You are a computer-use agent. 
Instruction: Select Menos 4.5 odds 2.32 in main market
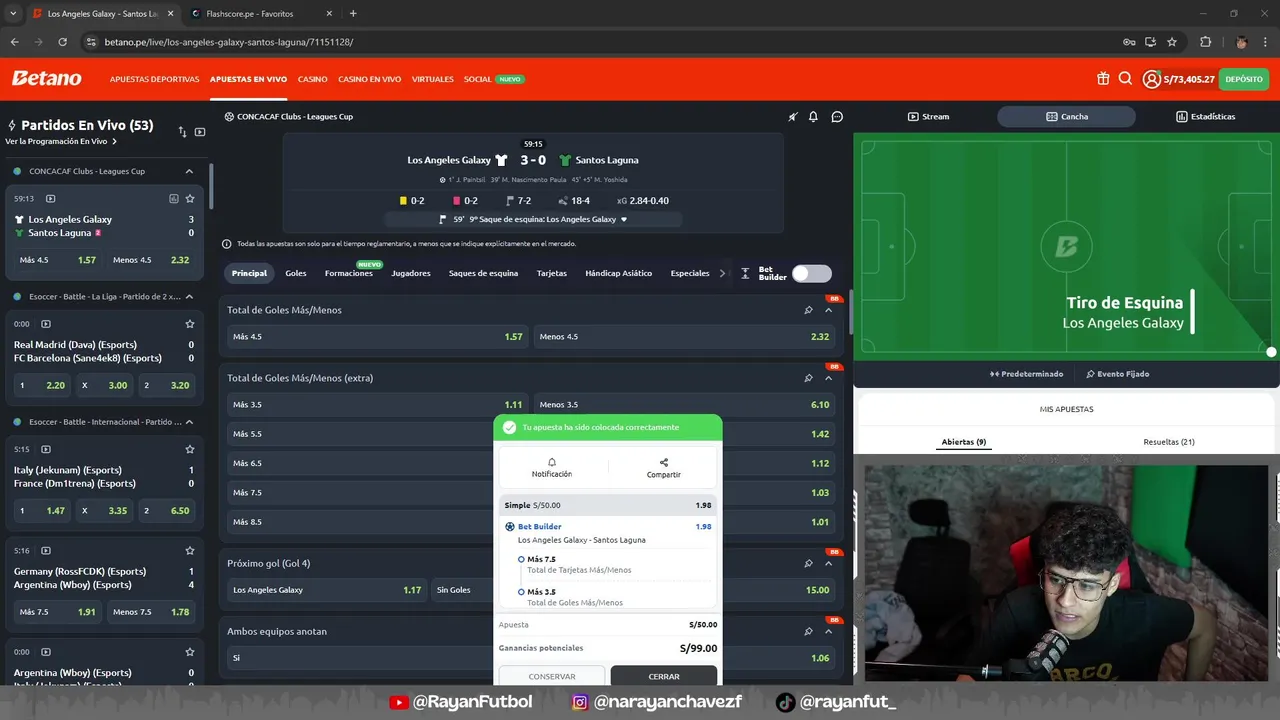click(x=684, y=337)
